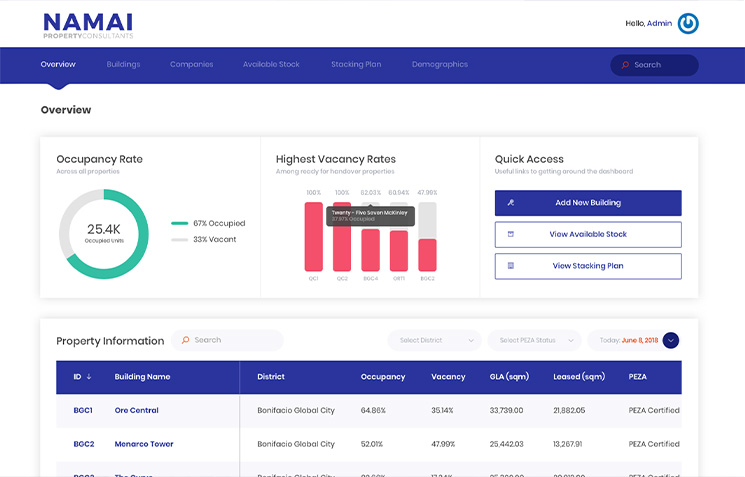Click the June 8, 2018 date text
Image resolution: width=745 pixels, height=477 pixels.
(x=640, y=340)
